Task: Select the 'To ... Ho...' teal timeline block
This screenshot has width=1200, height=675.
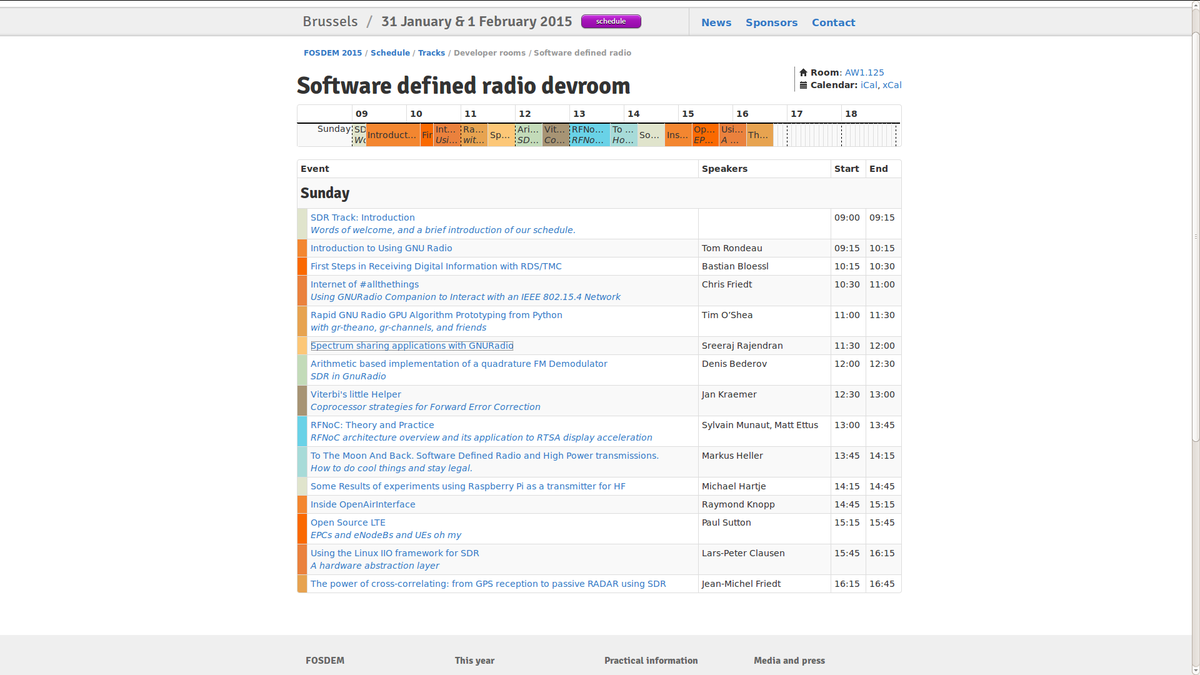Action: pyautogui.click(x=623, y=135)
